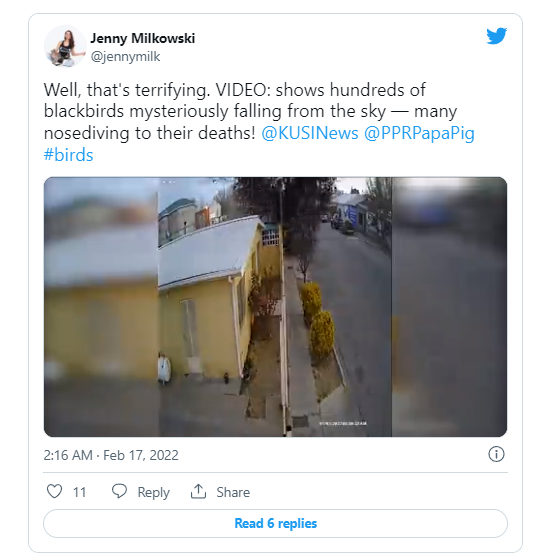
Task: Play the falling blackbirds video thumbnail
Action: pyautogui.click(x=275, y=307)
